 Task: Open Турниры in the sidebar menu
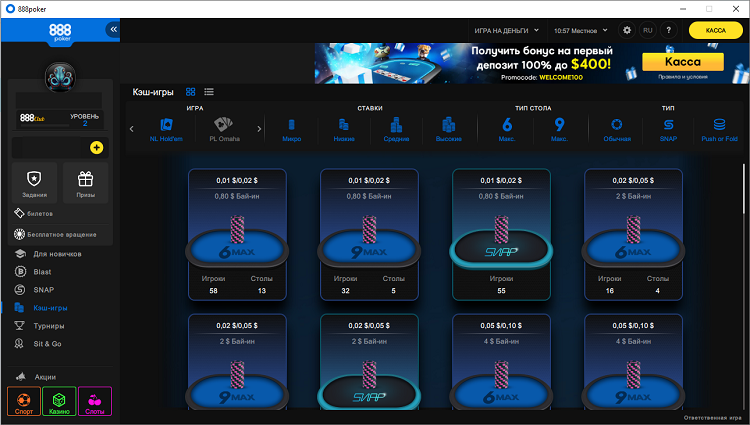[x=49, y=326]
